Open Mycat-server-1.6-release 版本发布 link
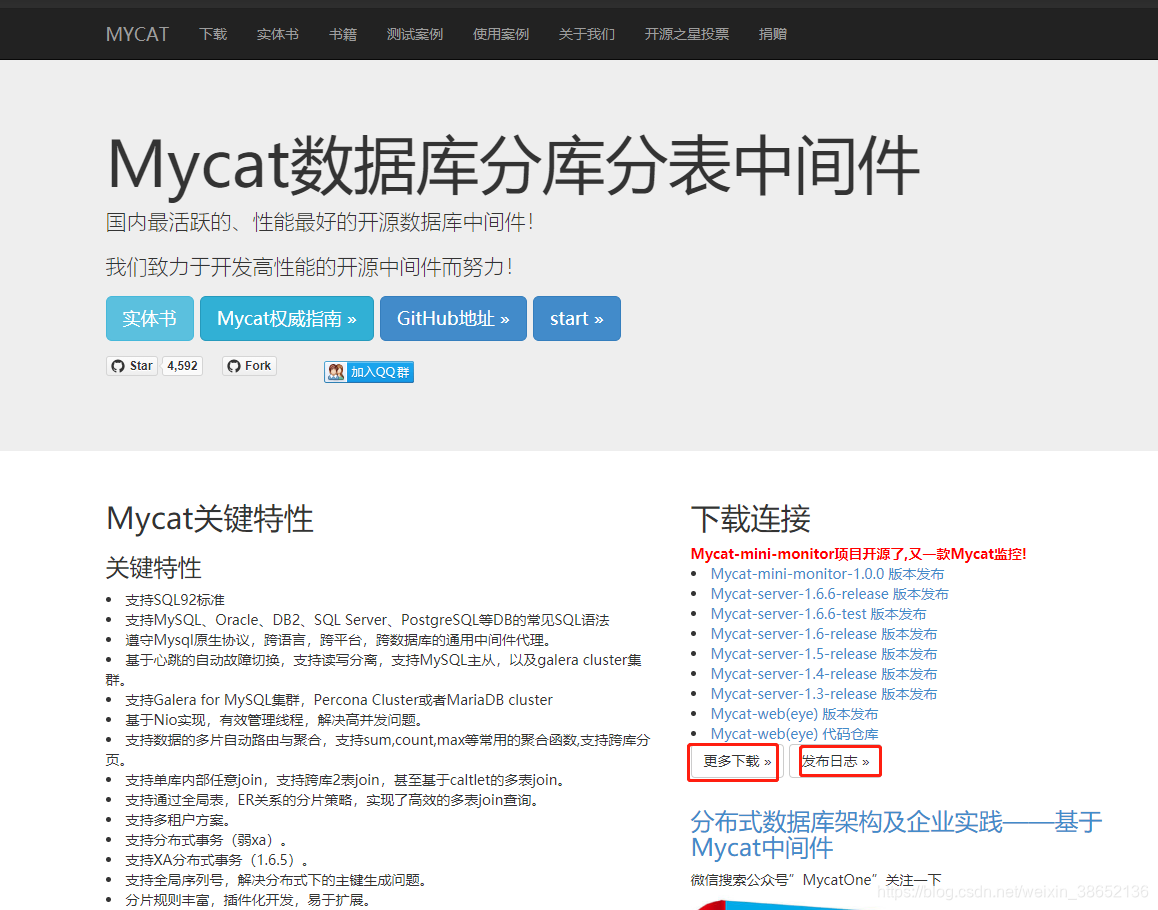This screenshot has height=910, width=1158. (x=823, y=634)
